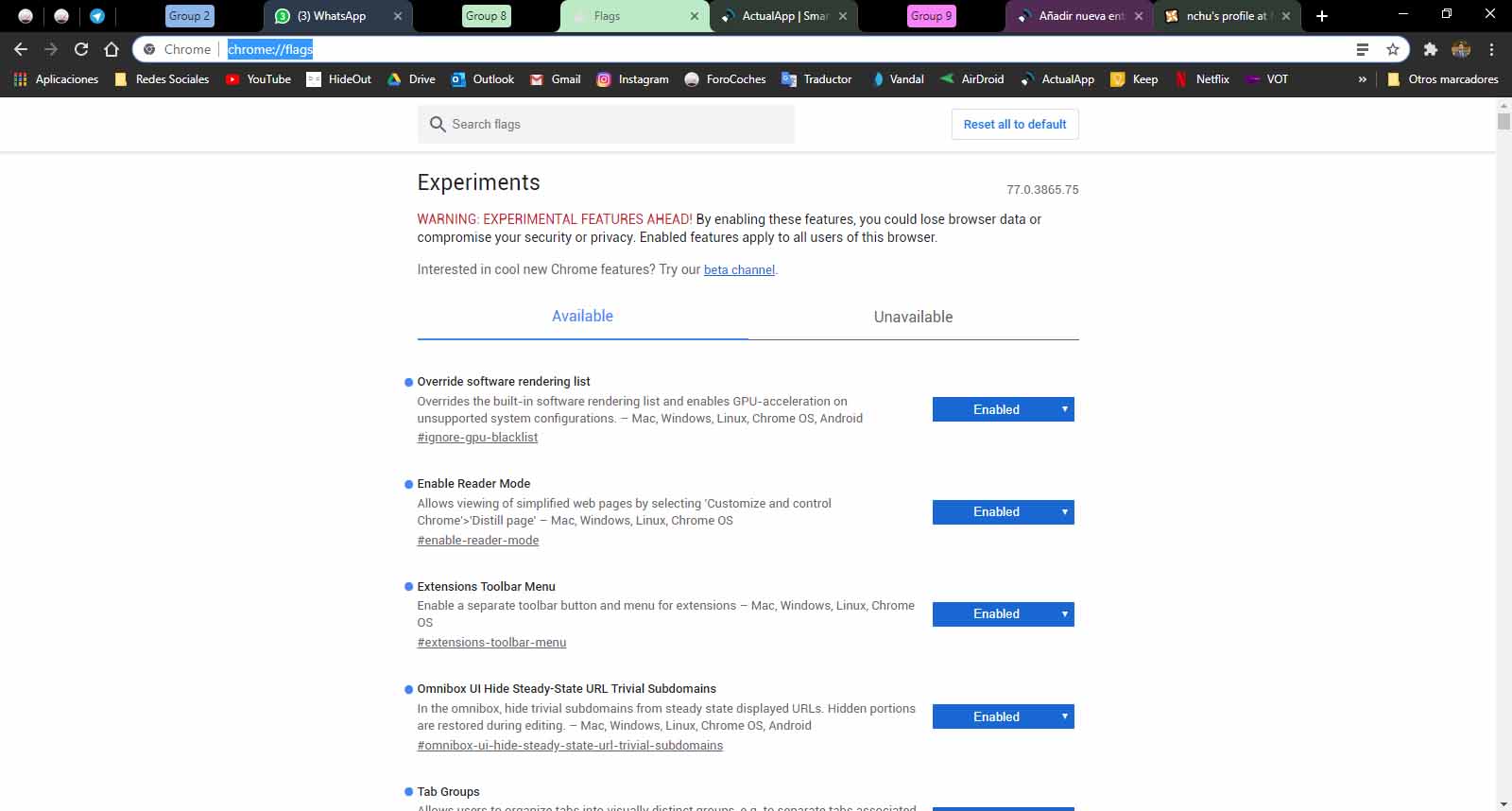
Task: Open Enable Reader Mode dropdown
Action: (1004, 512)
